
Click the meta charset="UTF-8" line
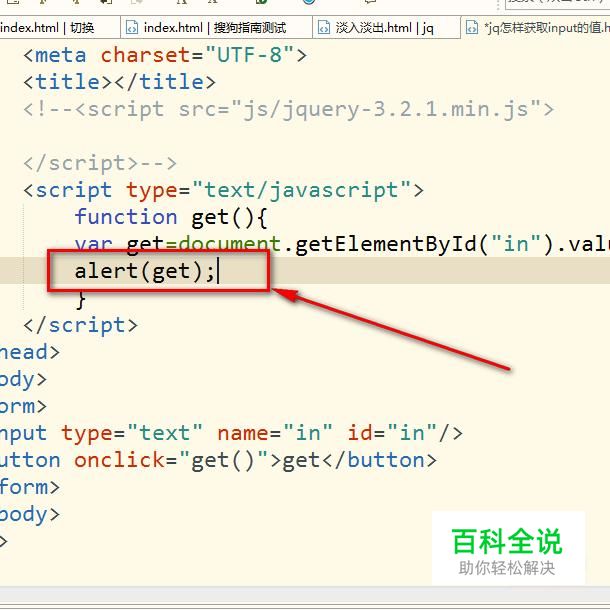click(x=165, y=55)
